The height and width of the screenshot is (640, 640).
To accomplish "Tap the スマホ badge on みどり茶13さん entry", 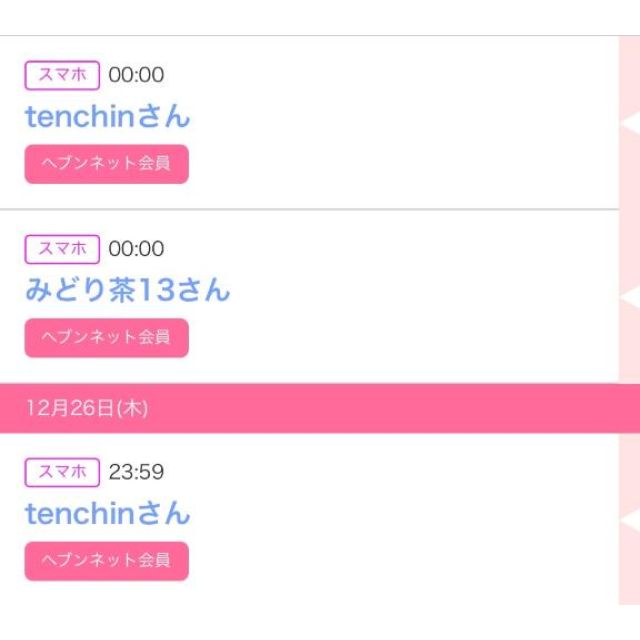I will [62, 249].
